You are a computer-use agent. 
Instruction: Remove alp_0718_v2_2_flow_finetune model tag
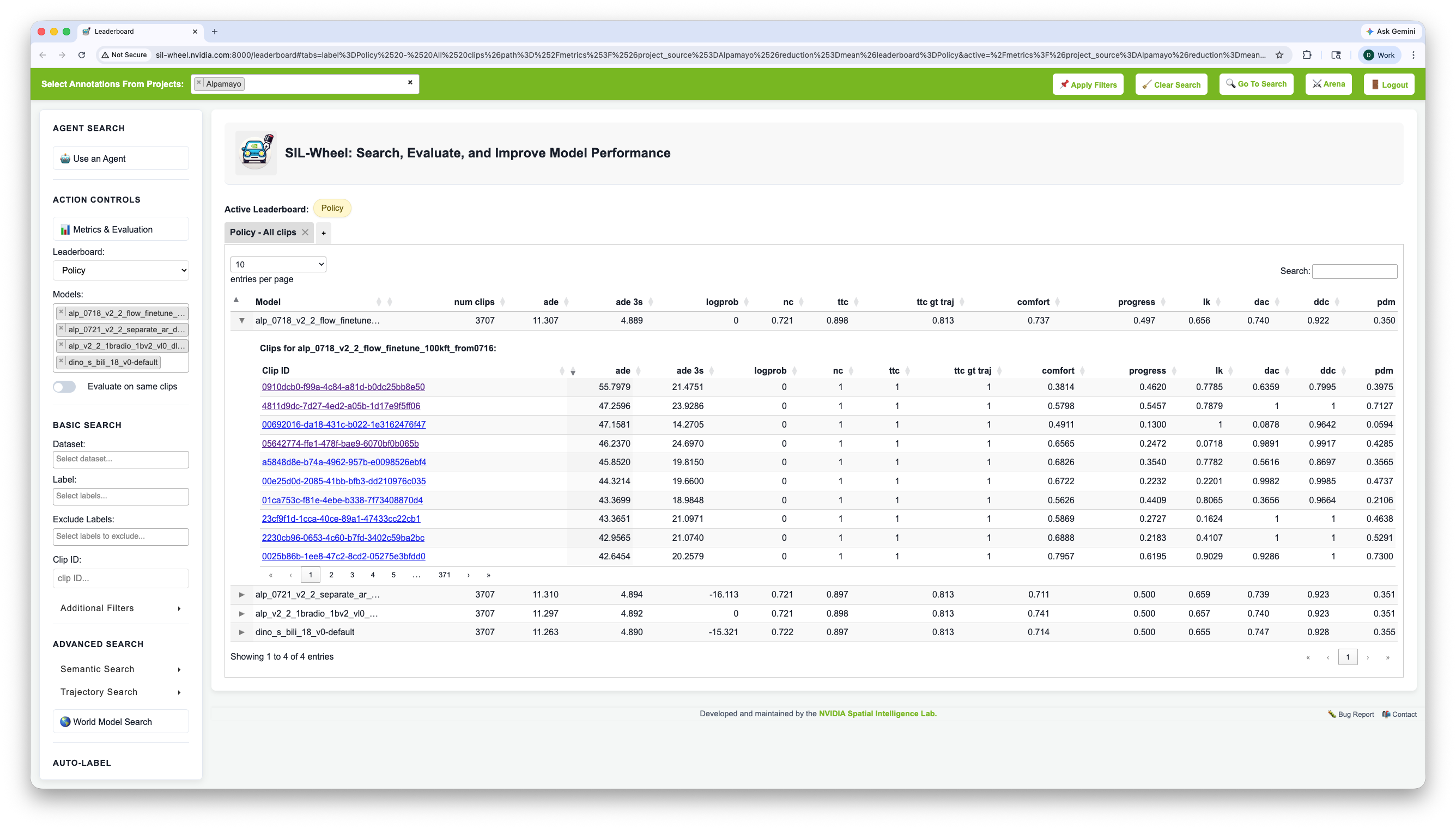pyautogui.click(x=61, y=312)
